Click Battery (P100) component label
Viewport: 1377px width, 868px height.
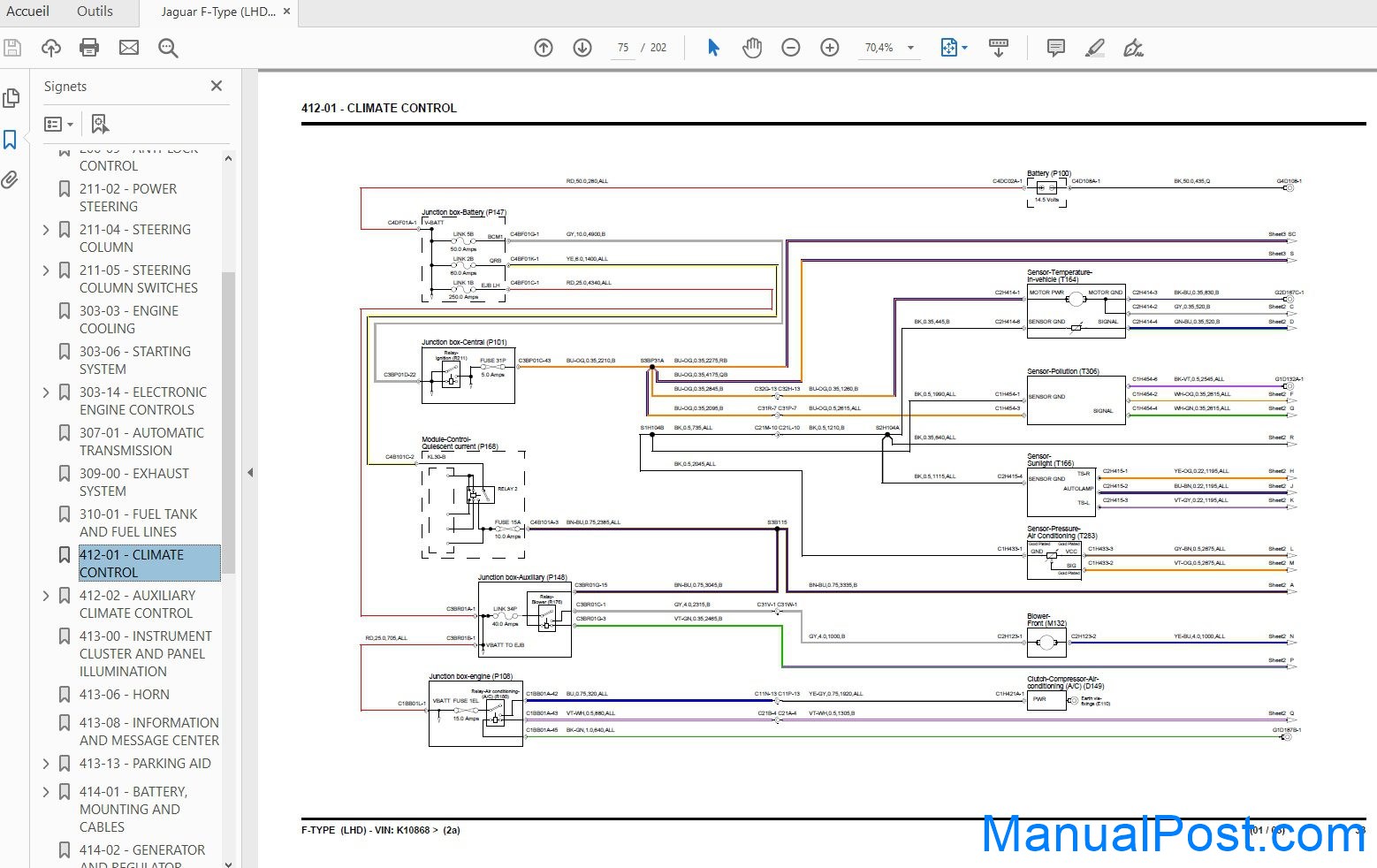click(x=1048, y=173)
